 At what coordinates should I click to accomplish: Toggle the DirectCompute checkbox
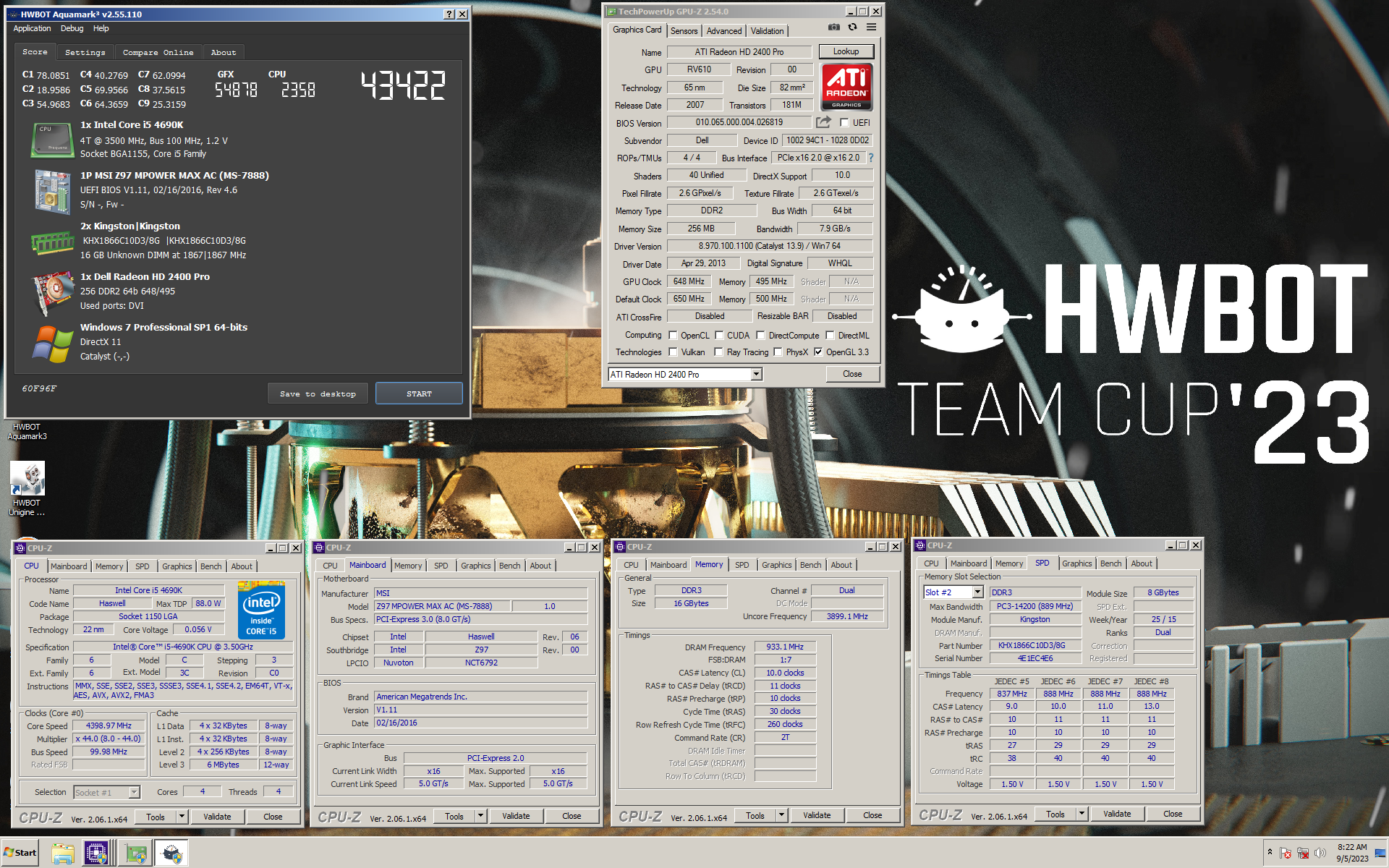tap(760, 336)
